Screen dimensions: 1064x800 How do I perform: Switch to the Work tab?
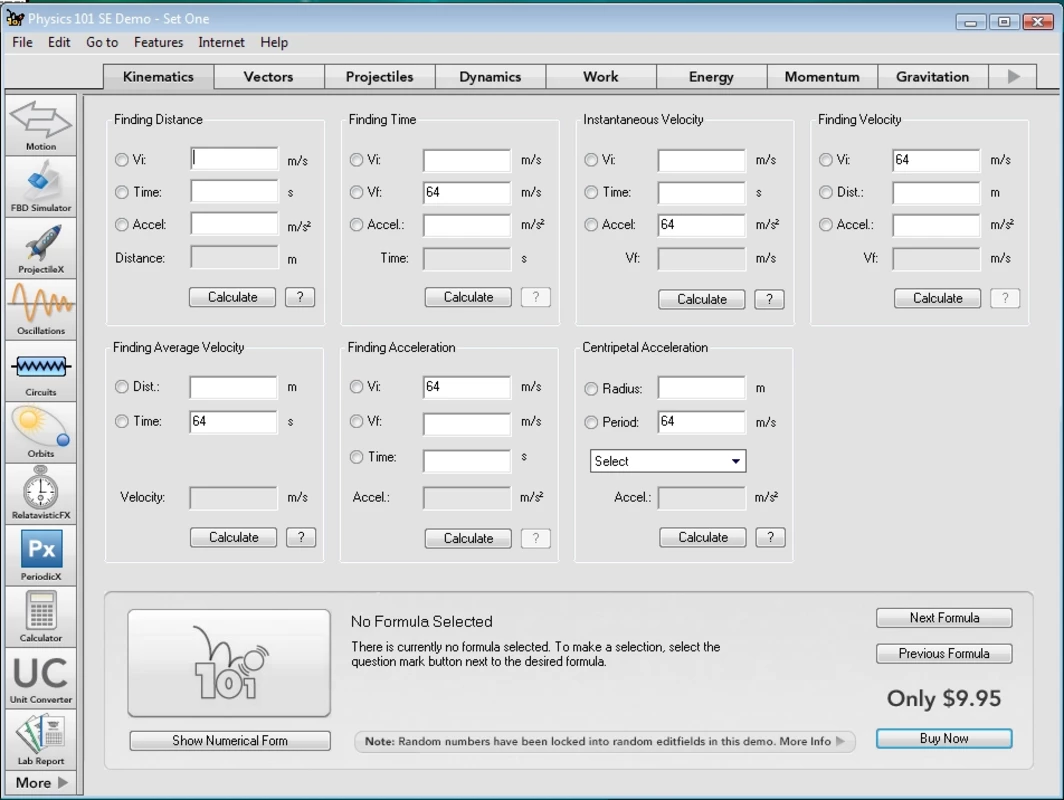[601, 77]
